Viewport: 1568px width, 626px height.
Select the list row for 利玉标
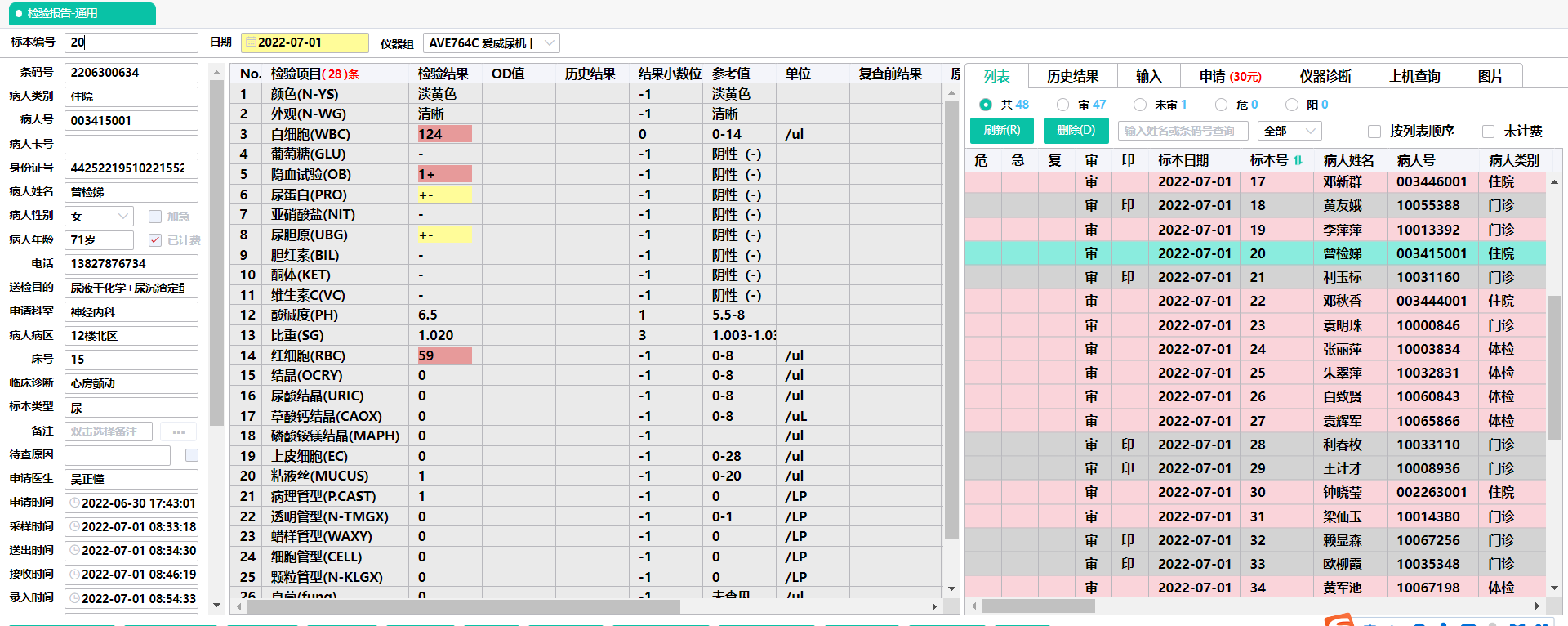point(1256,277)
